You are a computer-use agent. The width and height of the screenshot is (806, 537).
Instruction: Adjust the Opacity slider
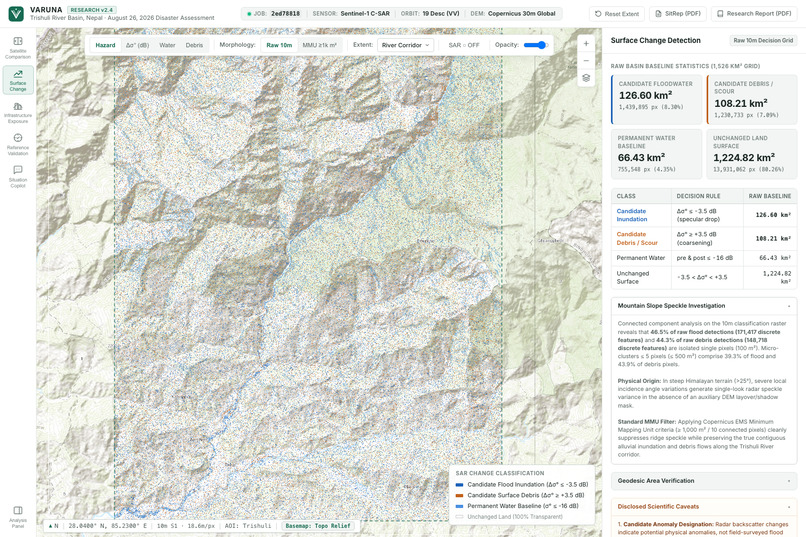(x=536, y=45)
